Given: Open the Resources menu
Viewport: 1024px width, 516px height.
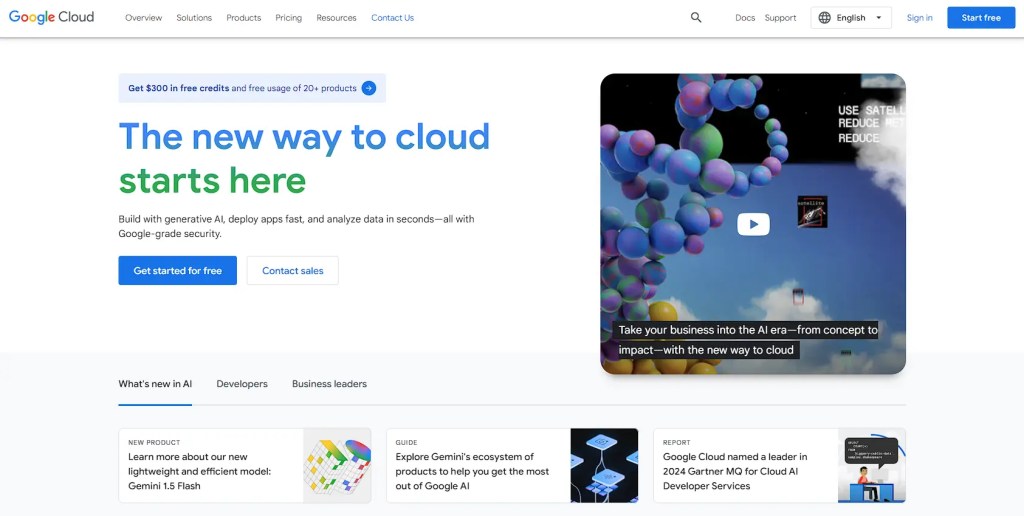Looking at the screenshot, I should pyautogui.click(x=336, y=18).
